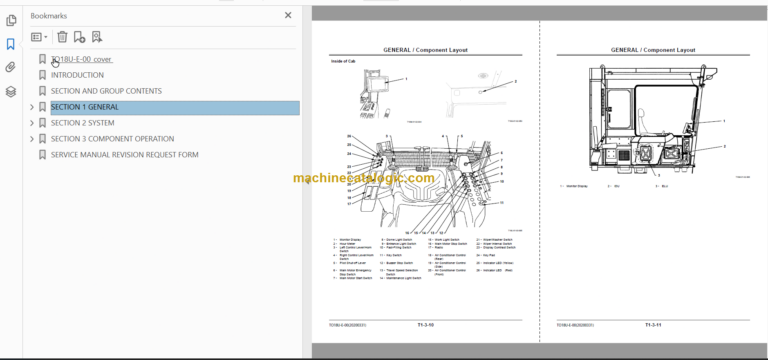Click the Inside of Cab heading
The height and width of the screenshot is (360, 768).
343,61
